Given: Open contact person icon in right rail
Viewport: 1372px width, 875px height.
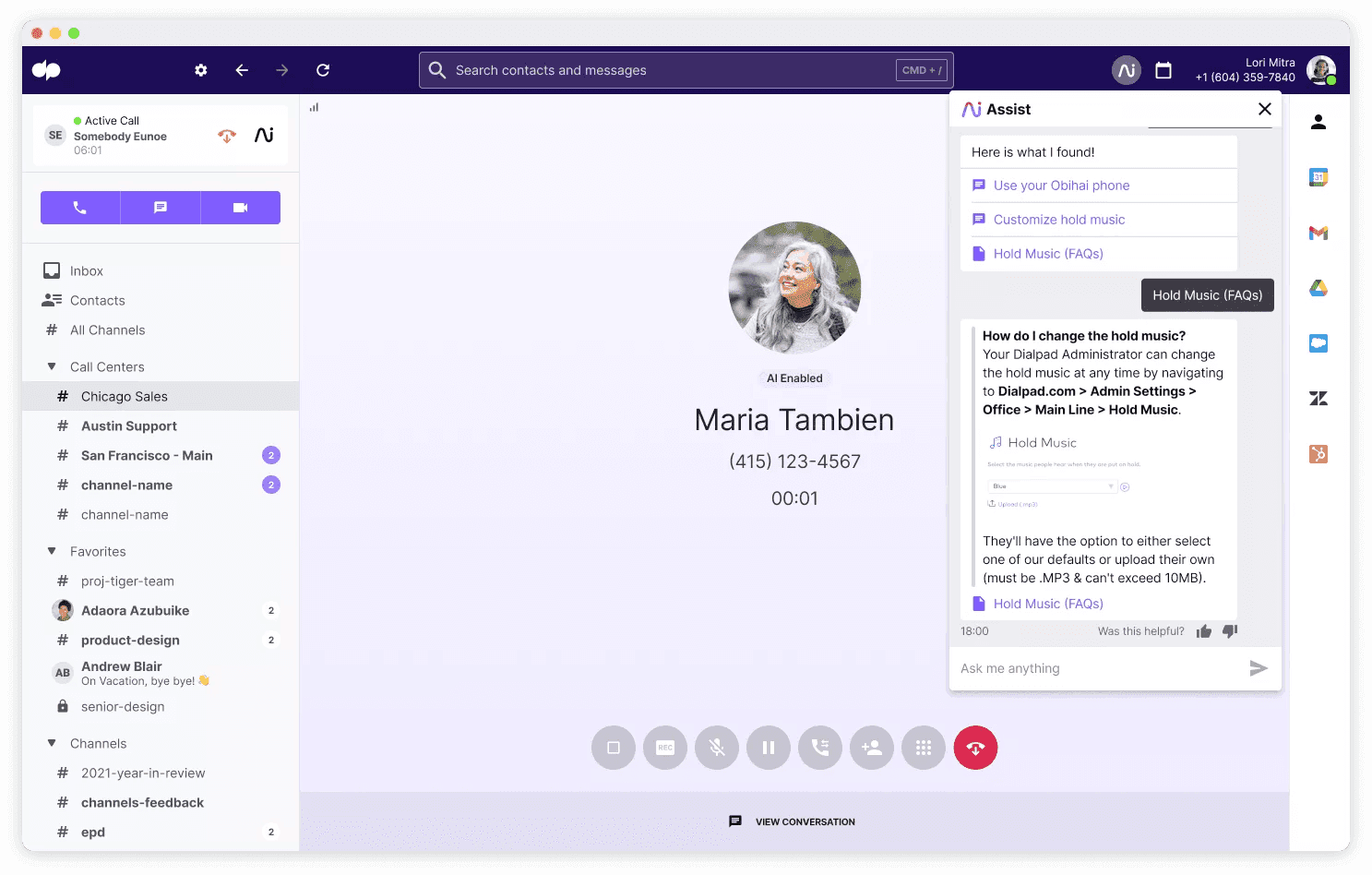Looking at the screenshot, I should pyautogui.click(x=1318, y=122).
